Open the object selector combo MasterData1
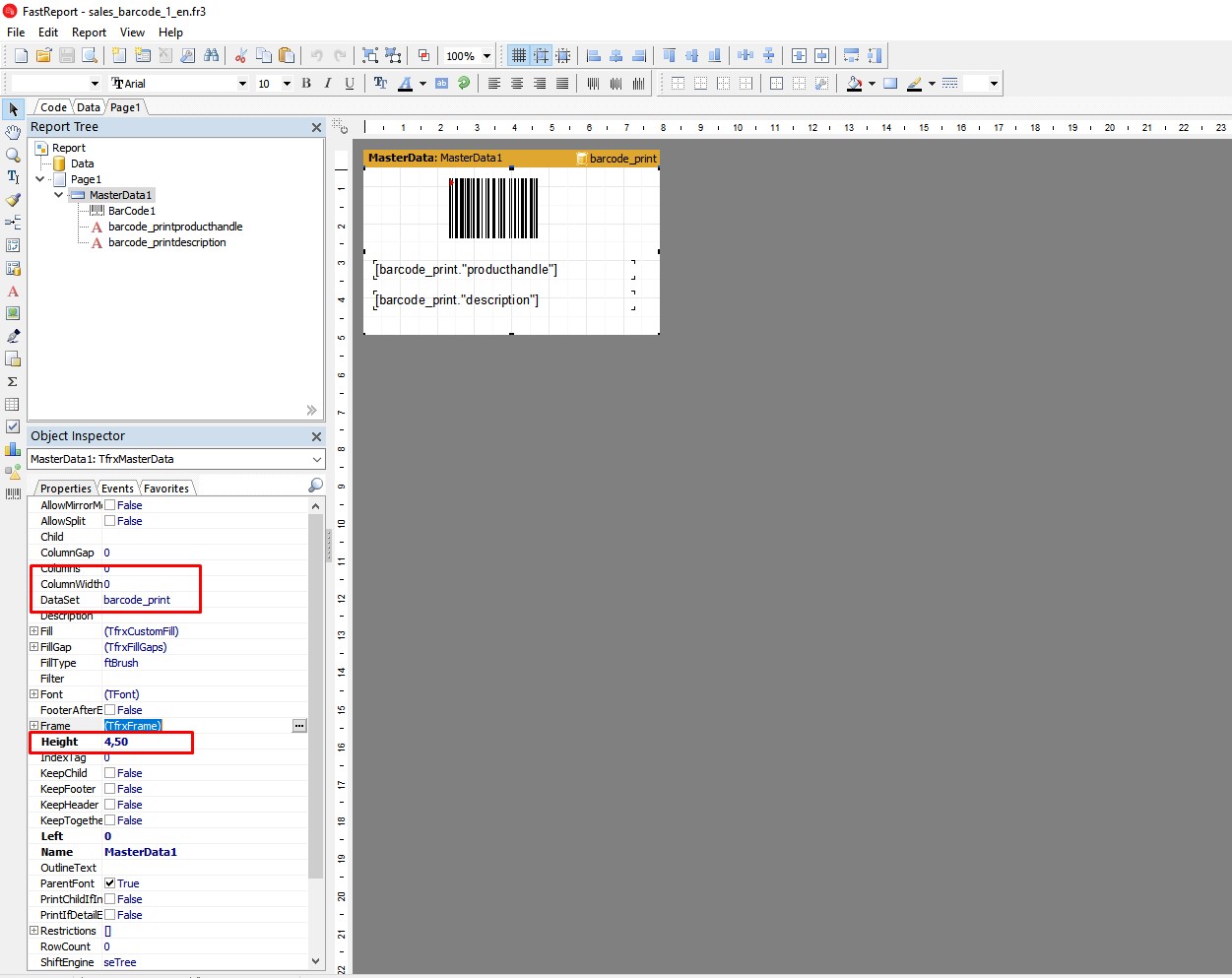 click(176, 459)
